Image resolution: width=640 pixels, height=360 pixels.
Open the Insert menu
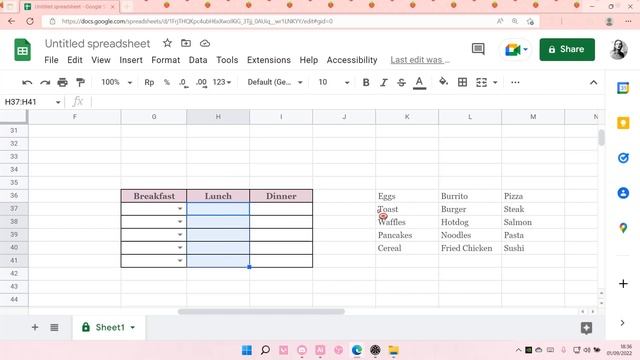point(131,60)
